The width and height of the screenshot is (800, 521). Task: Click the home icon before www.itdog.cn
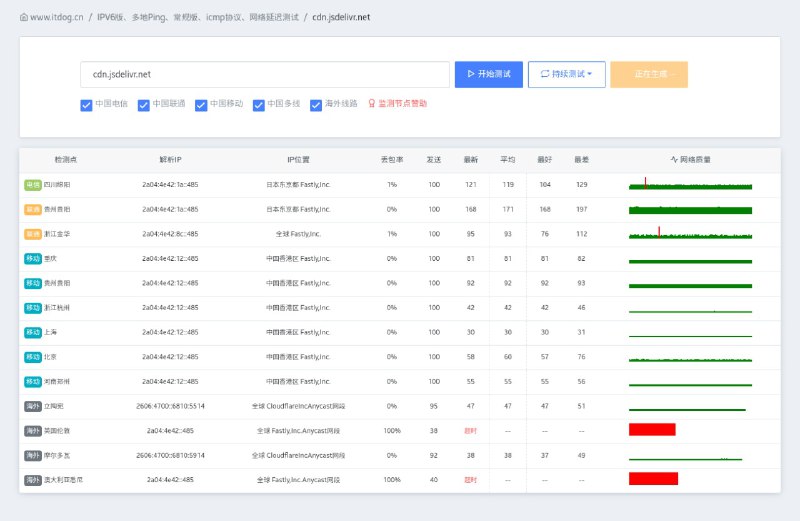pos(24,17)
